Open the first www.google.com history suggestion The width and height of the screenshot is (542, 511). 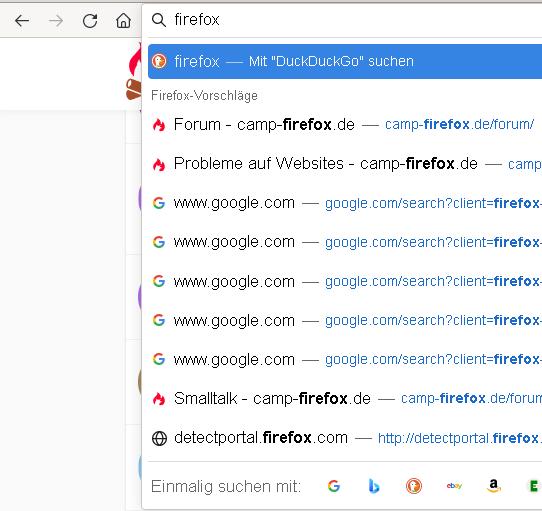[345, 203]
